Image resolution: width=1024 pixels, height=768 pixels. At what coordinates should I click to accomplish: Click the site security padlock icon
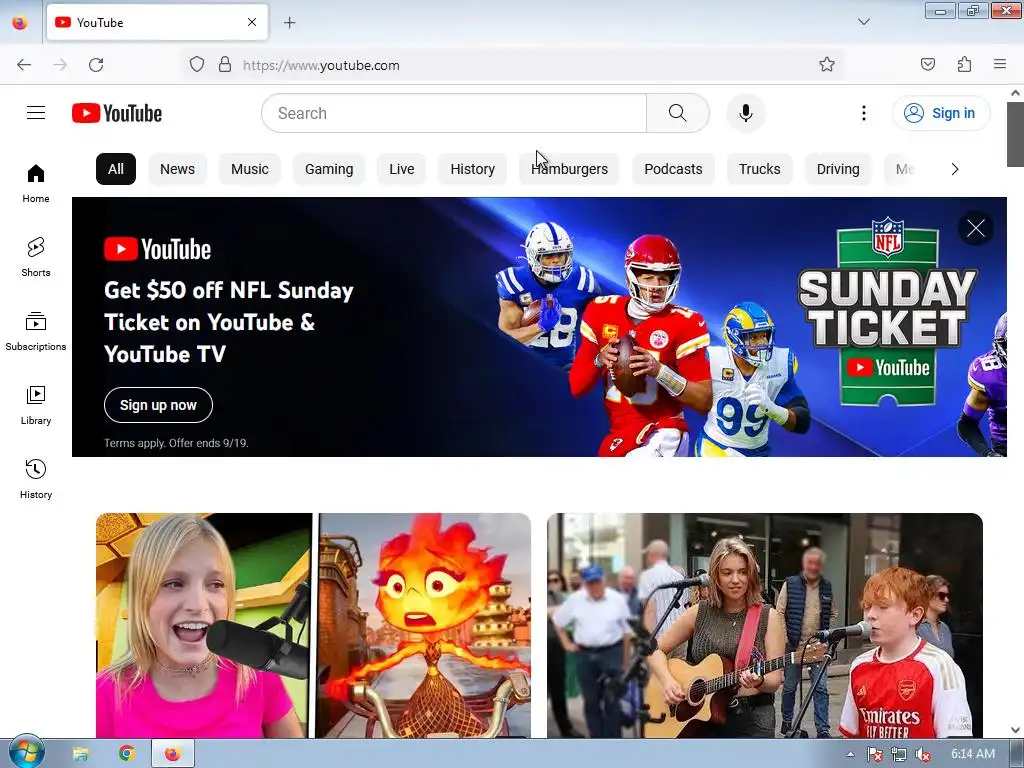click(x=225, y=65)
